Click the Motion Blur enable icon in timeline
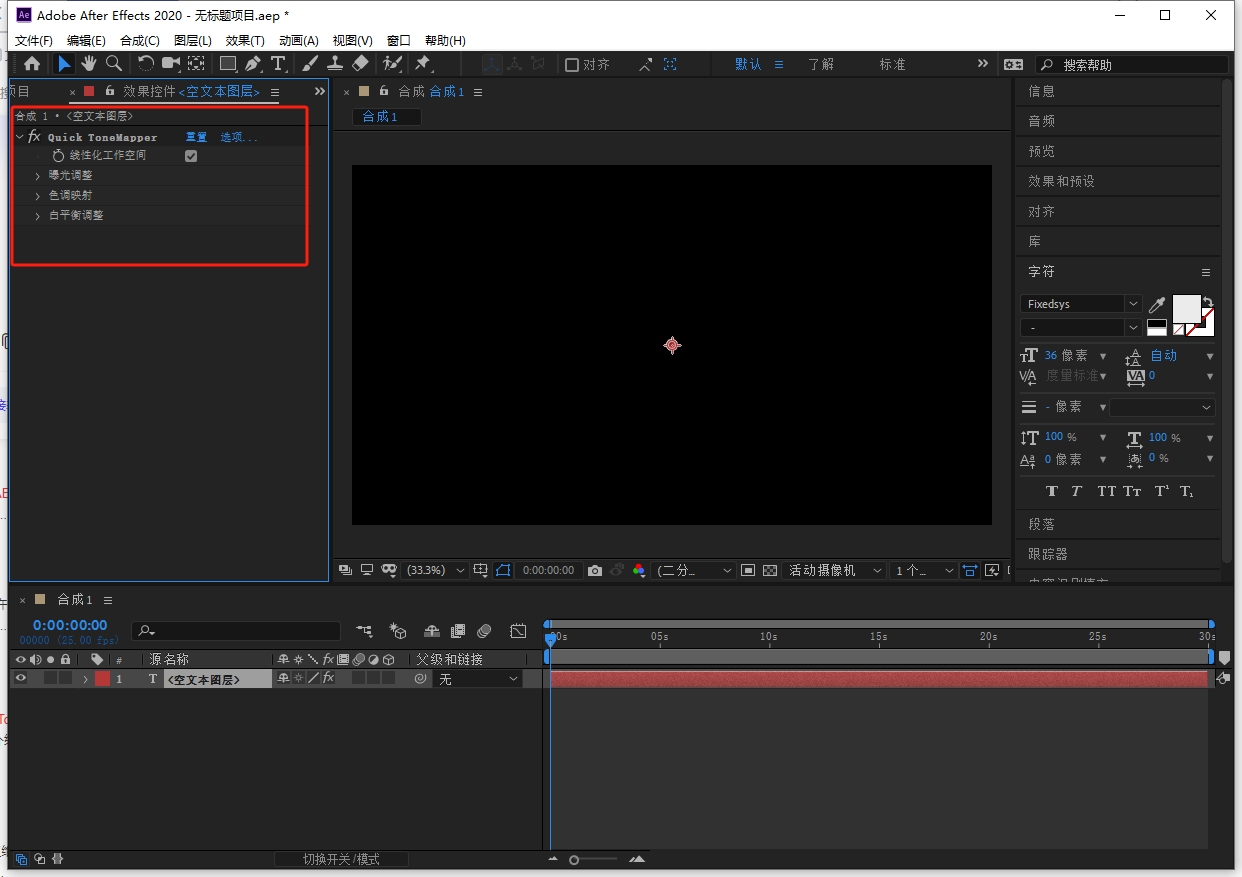Screen dimensions: 1242x877 click(x=484, y=631)
